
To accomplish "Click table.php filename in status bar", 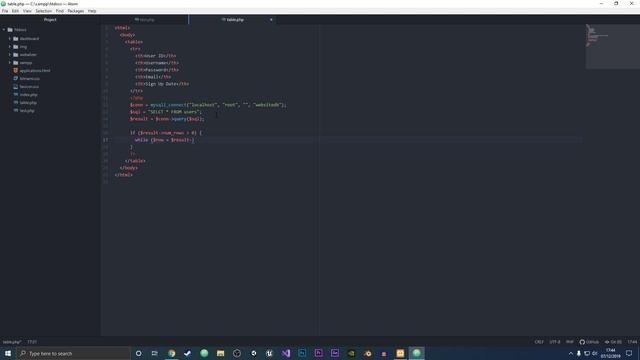I will (x=12, y=342).
